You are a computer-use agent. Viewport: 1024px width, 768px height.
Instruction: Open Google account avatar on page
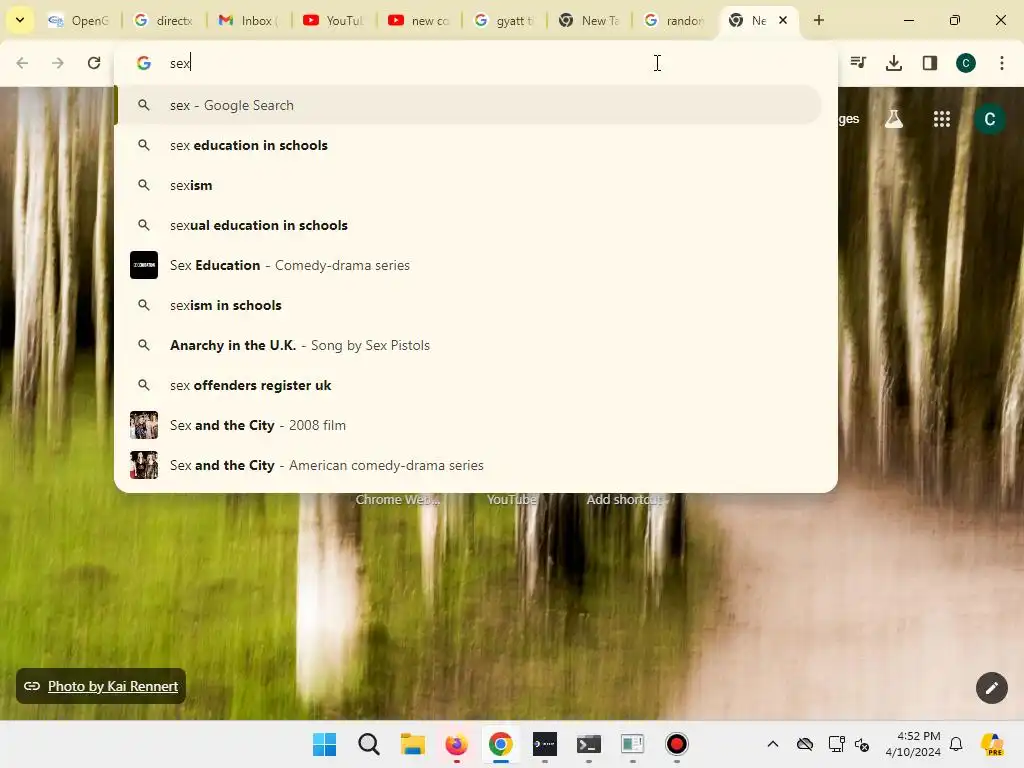point(990,119)
